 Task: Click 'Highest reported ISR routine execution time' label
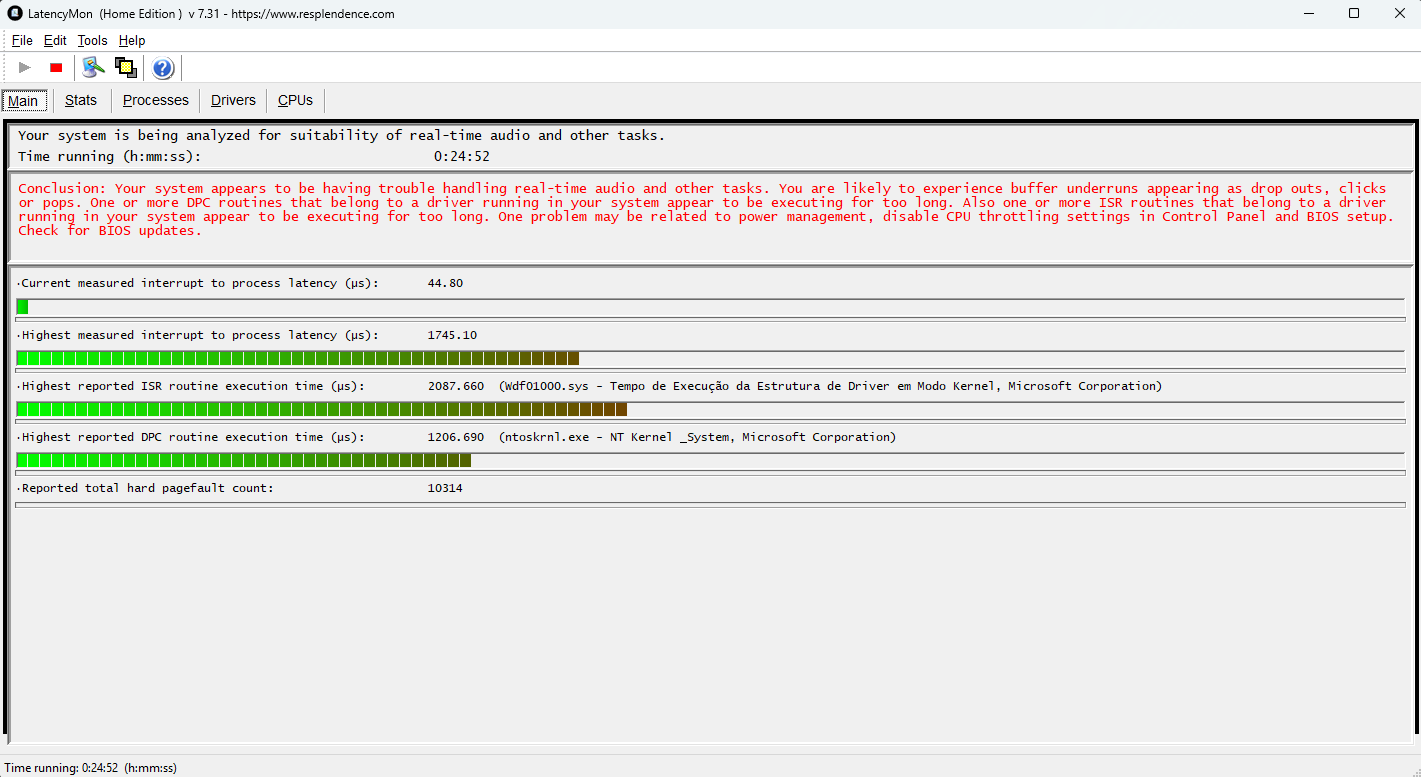click(191, 386)
